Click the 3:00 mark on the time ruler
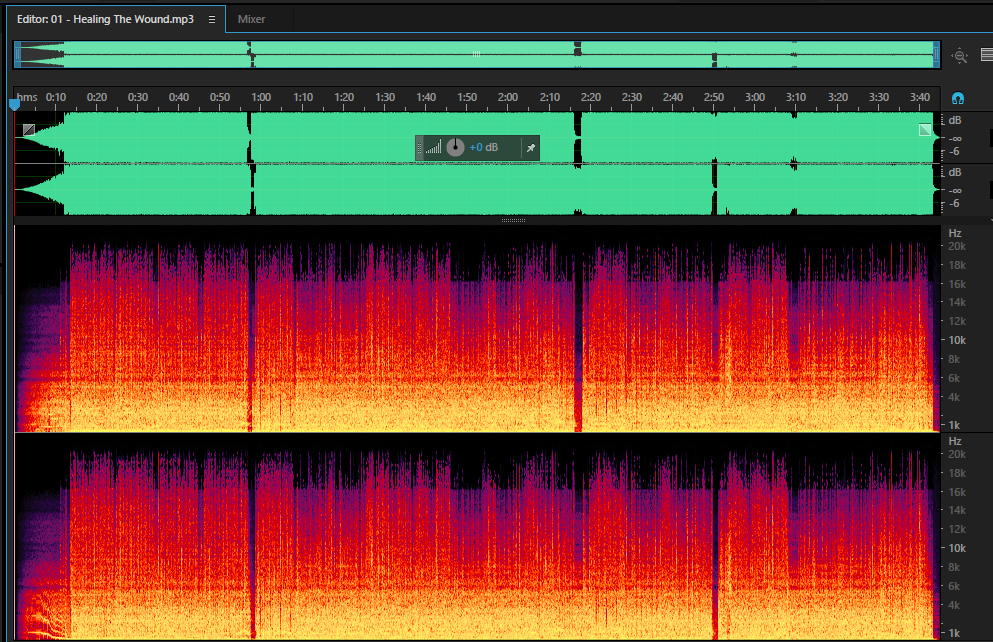 pos(754,98)
